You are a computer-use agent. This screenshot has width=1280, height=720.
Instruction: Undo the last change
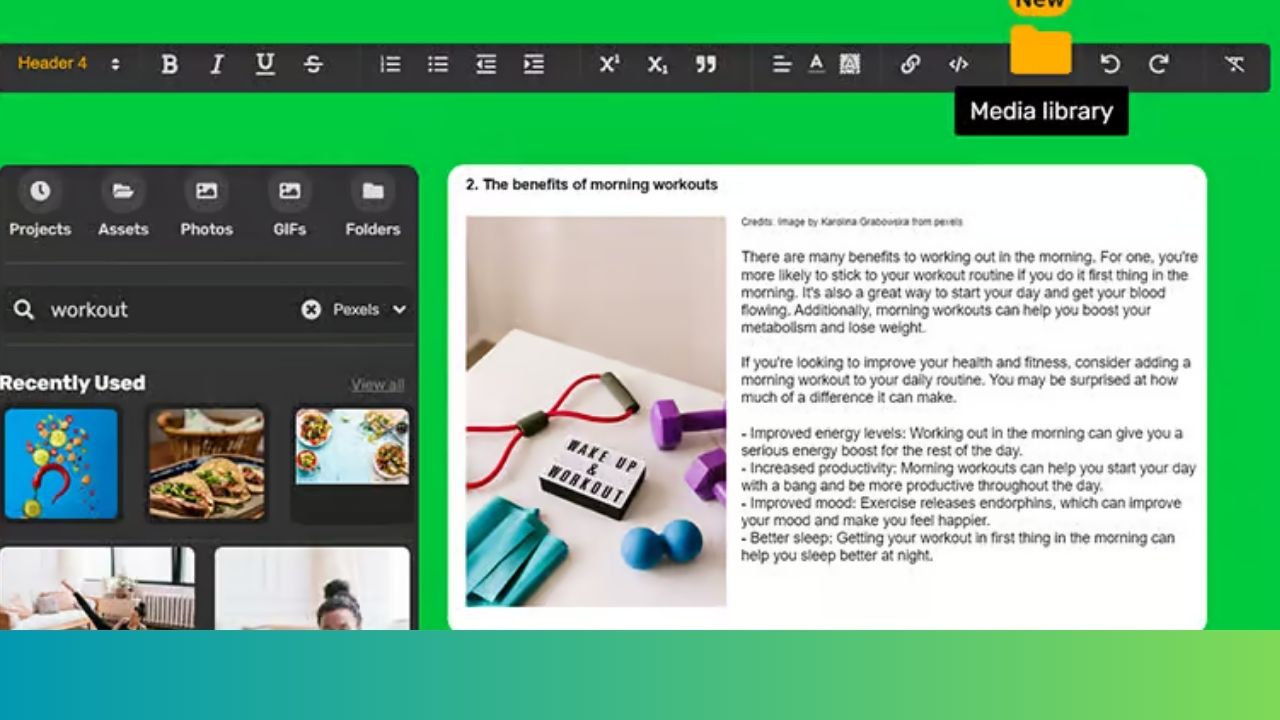1110,65
